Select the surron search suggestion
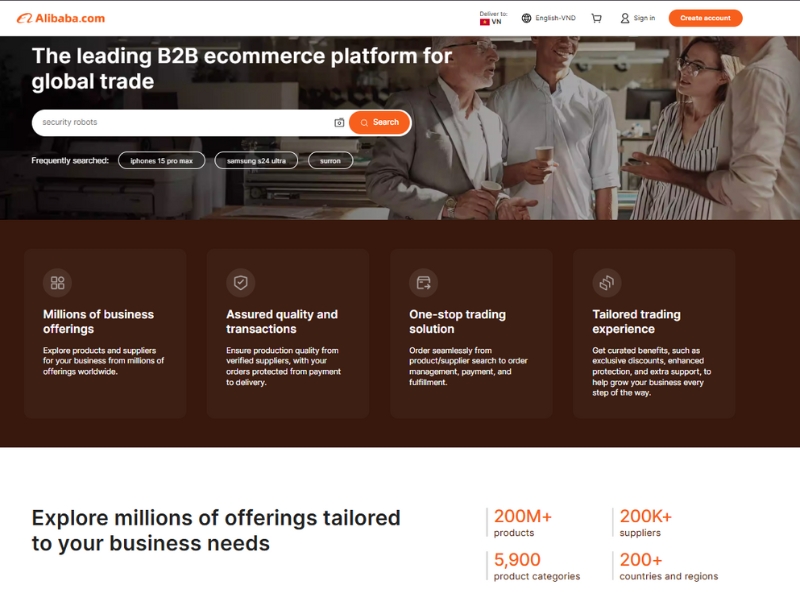The image size is (800, 600). (x=330, y=161)
